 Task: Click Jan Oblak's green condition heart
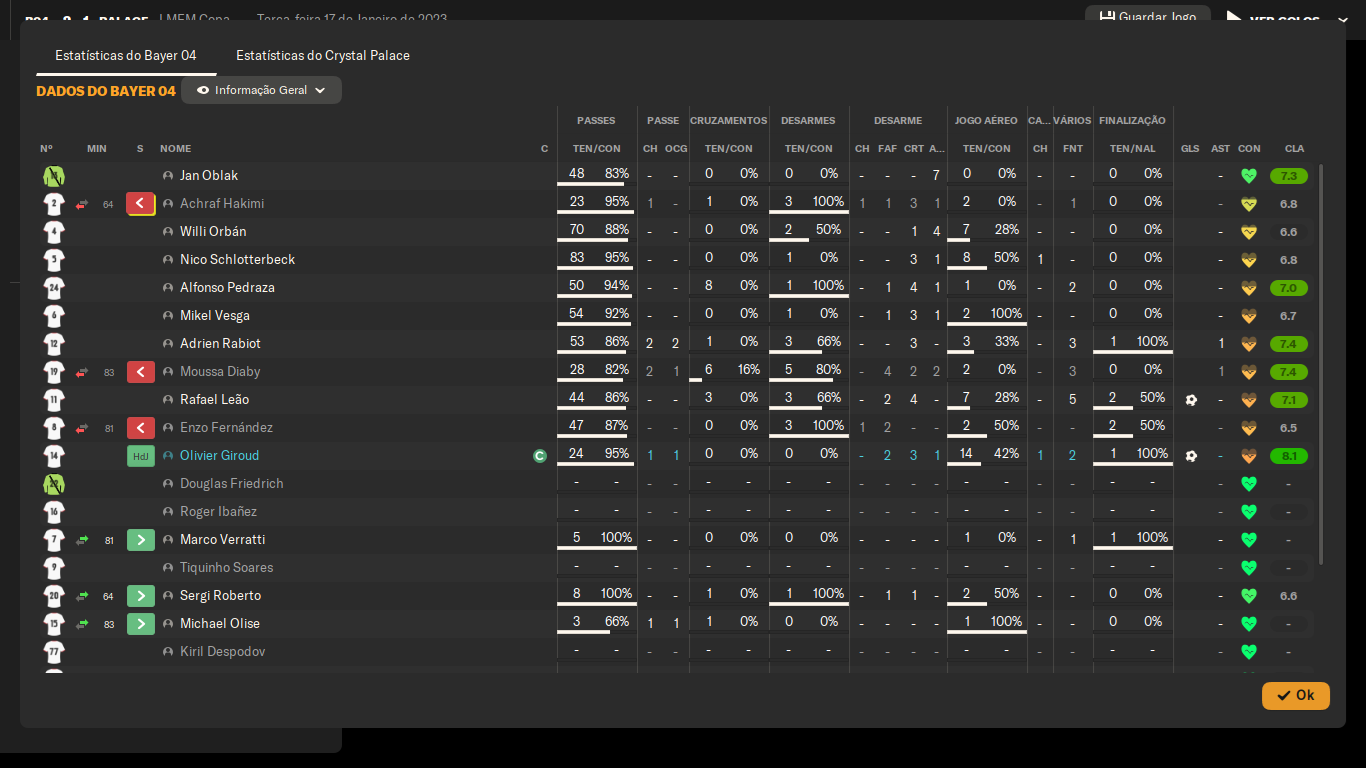pyautogui.click(x=1248, y=176)
